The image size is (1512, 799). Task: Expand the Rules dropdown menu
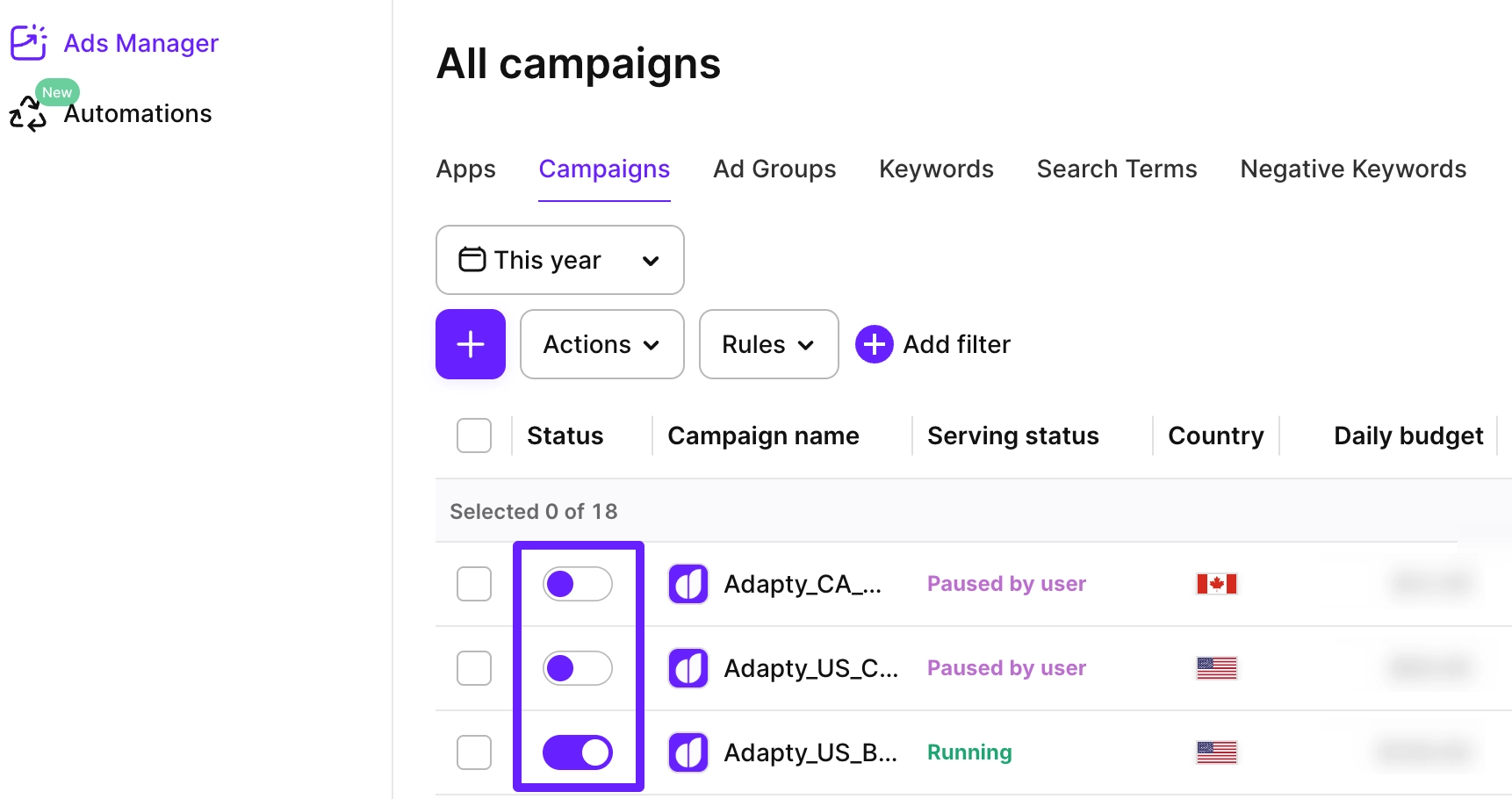point(768,344)
